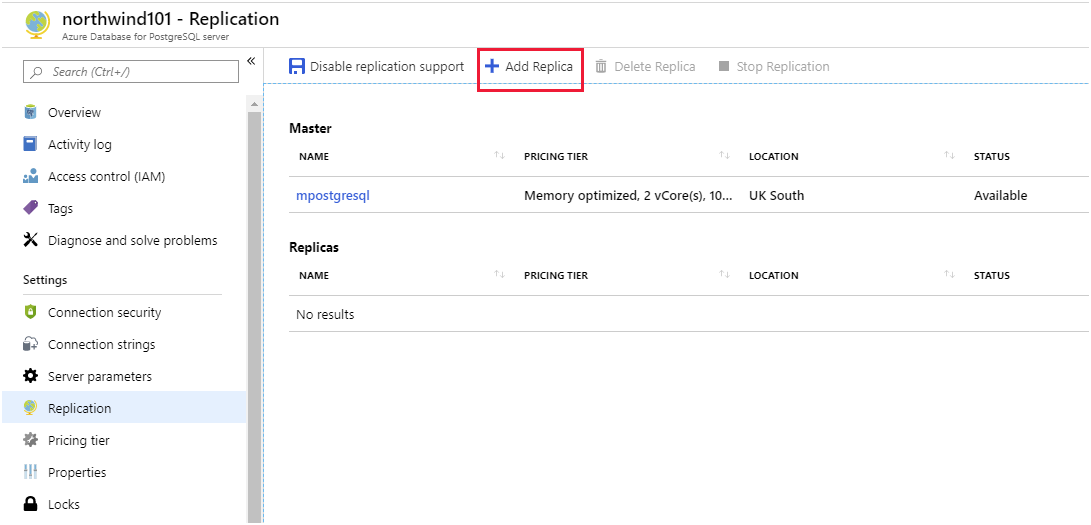Click 'Azure Database for PostgreSQL server' subtitle
1091x525 pixels.
pos(145,36)
